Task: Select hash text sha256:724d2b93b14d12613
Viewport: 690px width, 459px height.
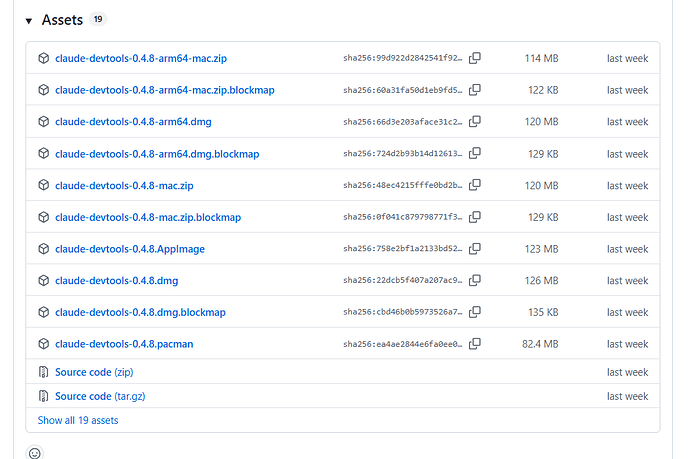Action: pos(403,154)
